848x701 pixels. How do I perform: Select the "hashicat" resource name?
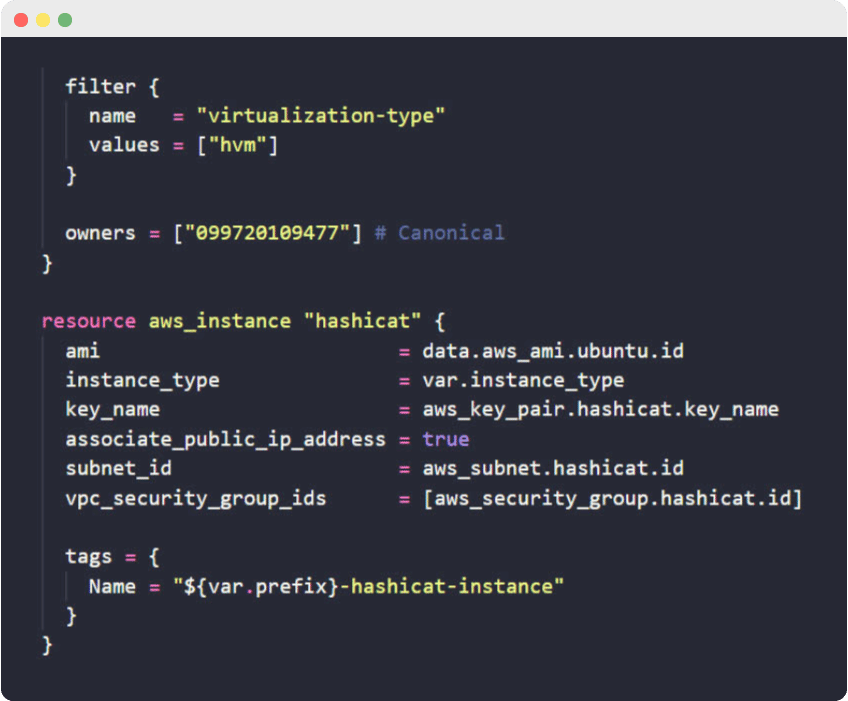pos(362,321)
